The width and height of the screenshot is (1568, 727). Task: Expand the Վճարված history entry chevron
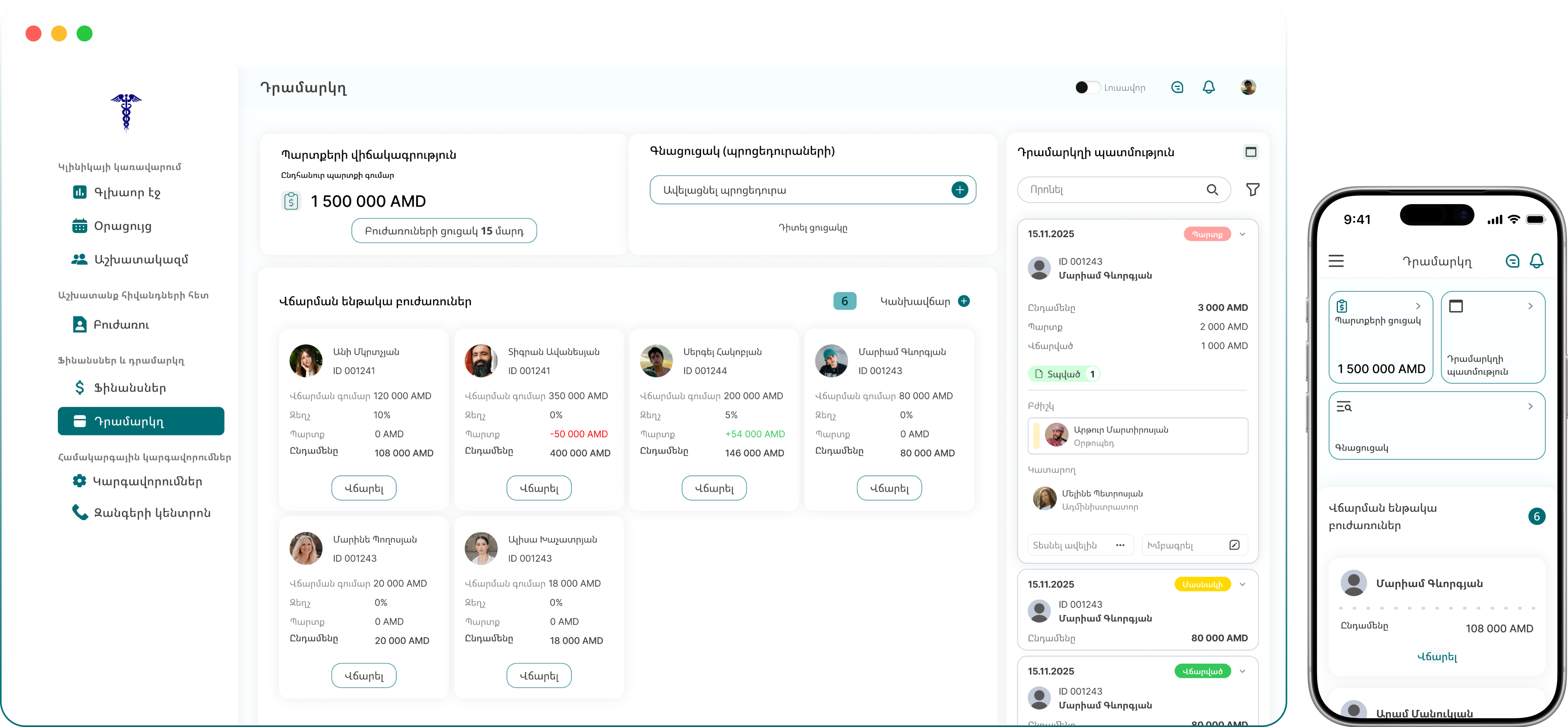[1242, 672]
